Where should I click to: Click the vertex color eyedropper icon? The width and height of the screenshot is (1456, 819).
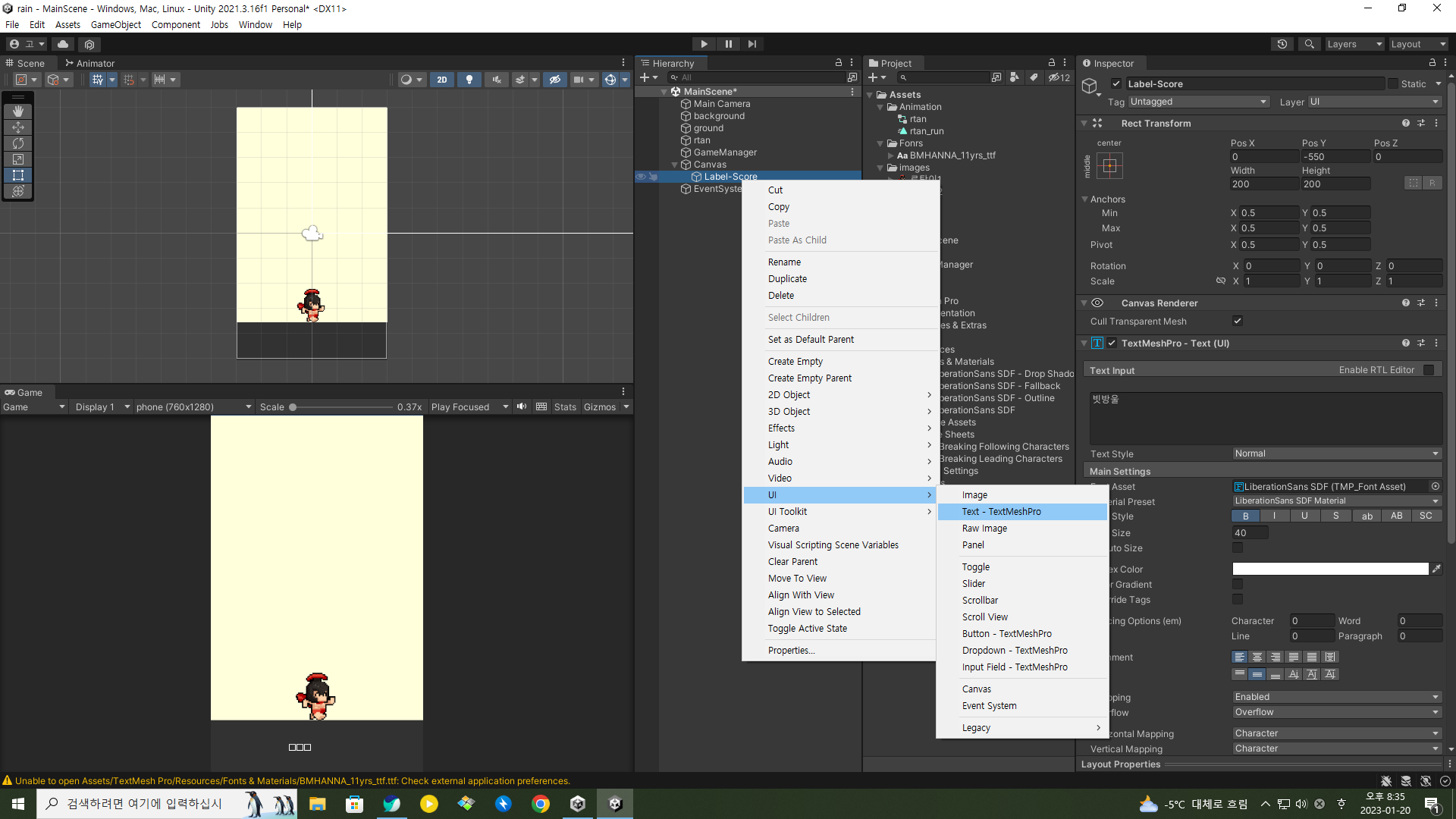pyautogui.click(x=1436, y=569)
